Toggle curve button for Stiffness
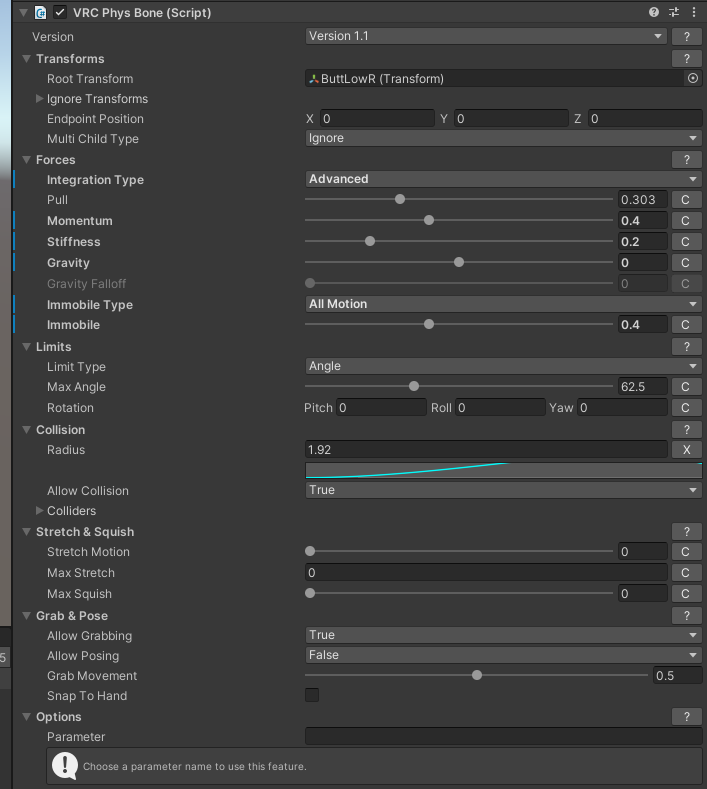 click(x=686, y=242)
